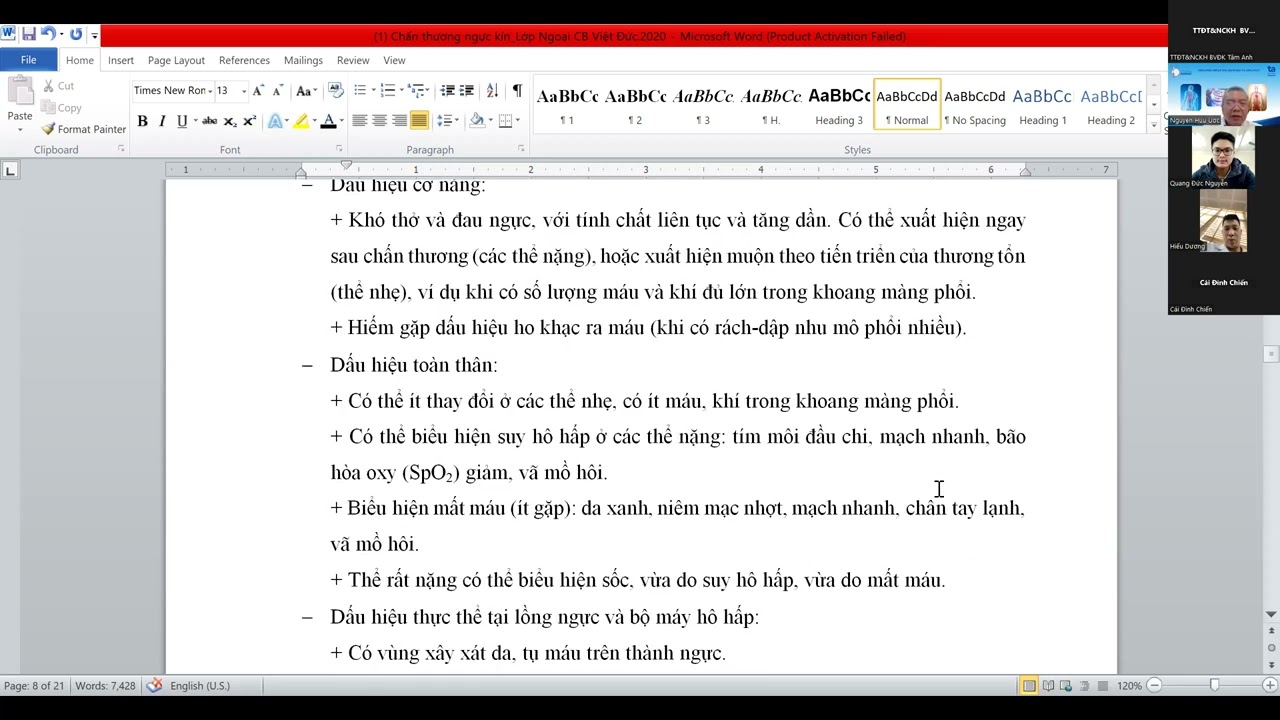Apply superscript formatting
The height and width of the screenshot is (720, 1280).
tap(249, 121)
